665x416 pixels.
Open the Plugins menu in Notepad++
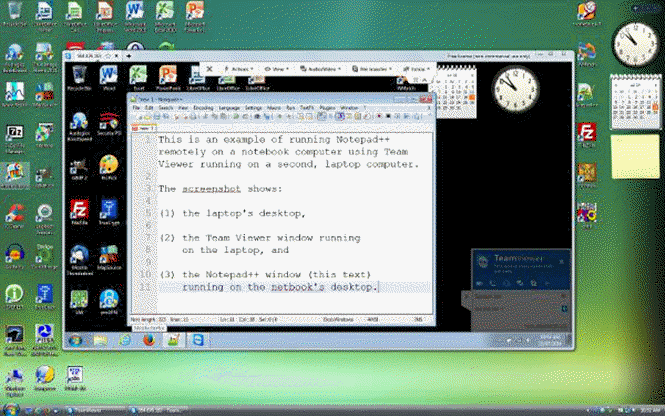tap(327, 106)
